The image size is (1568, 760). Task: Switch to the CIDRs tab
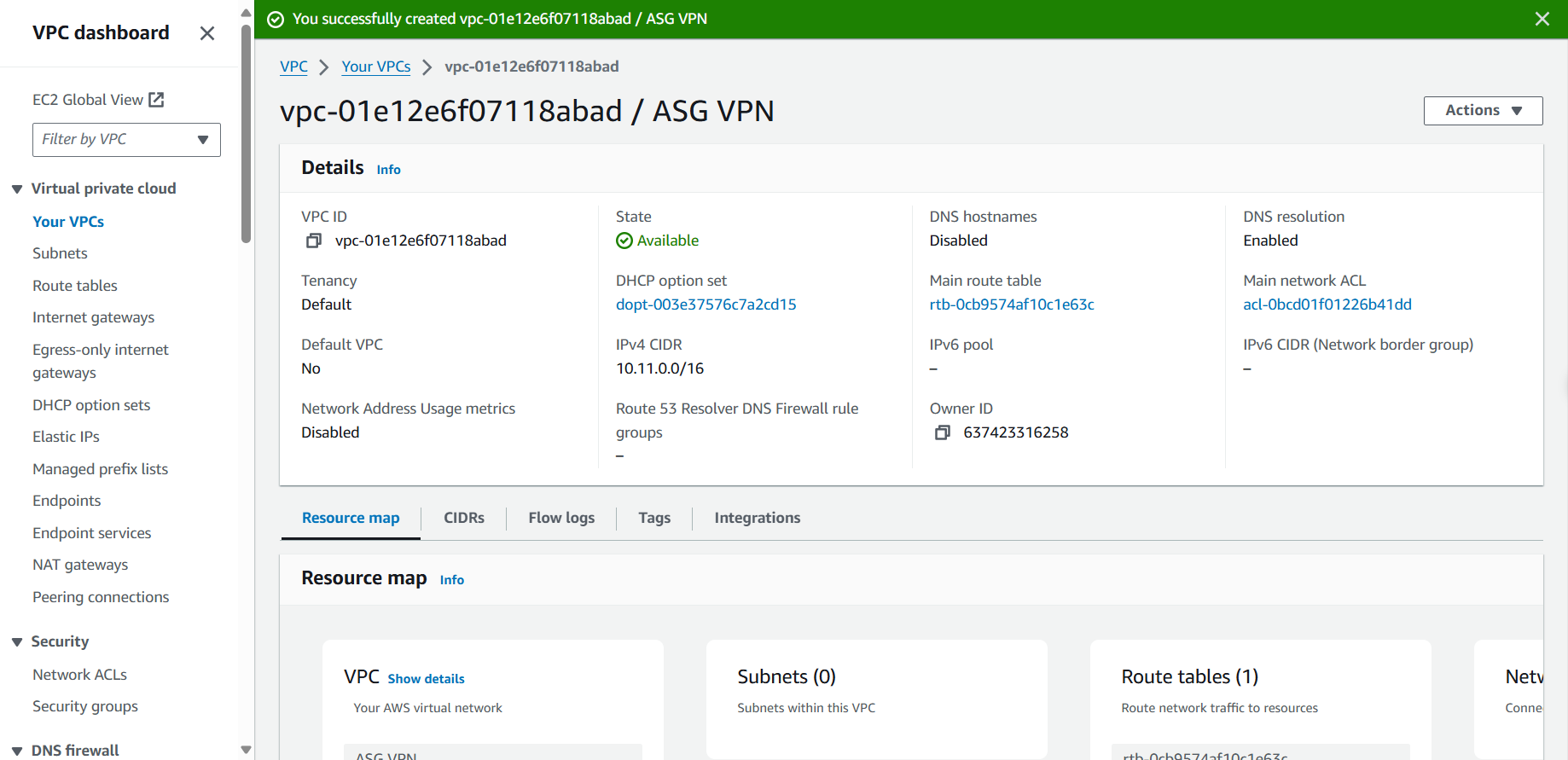(x=464, y=518)
